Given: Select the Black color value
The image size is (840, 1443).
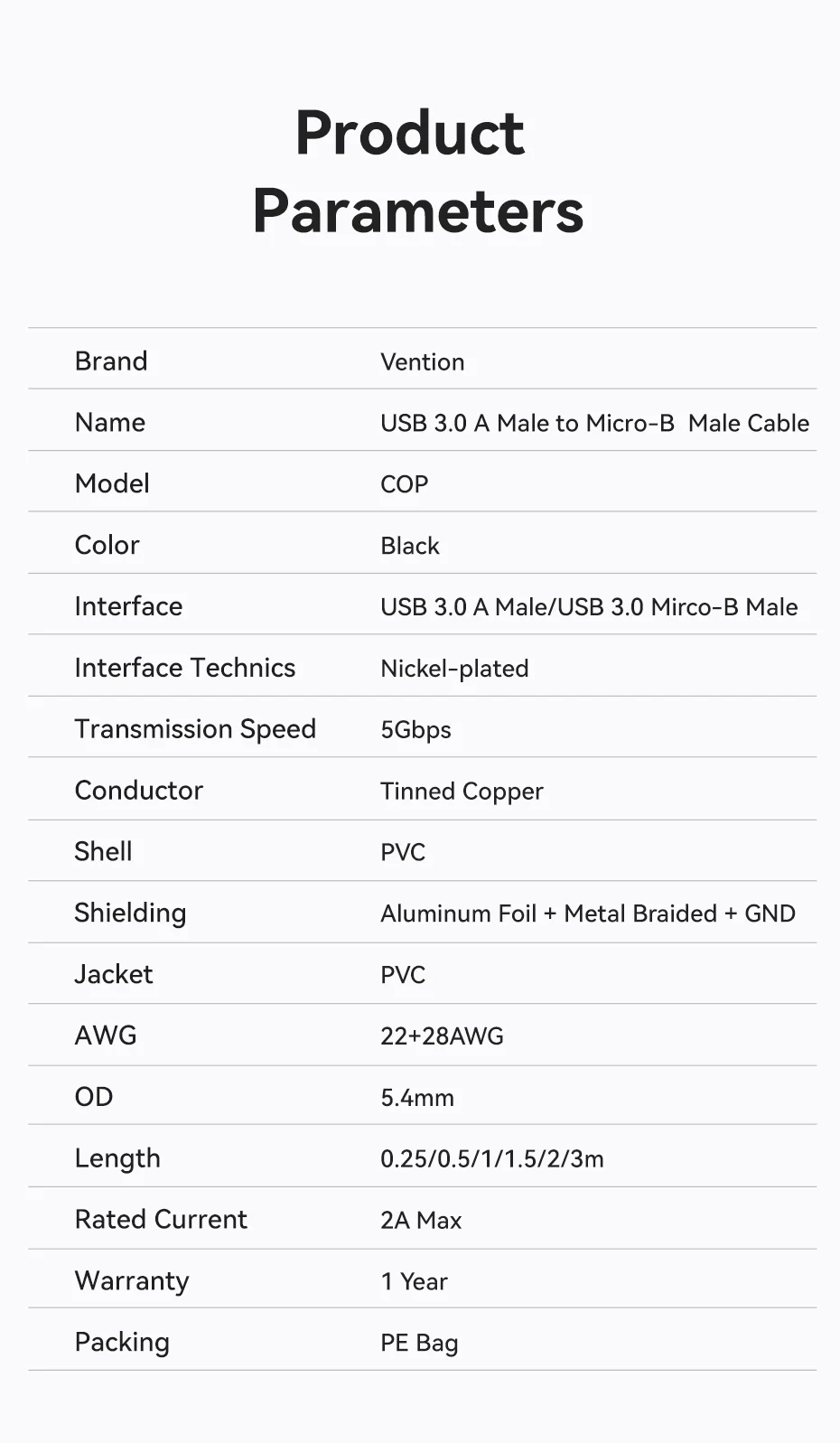Looking at the screenshot, I should pyautogui.click(x=410, y=546).
